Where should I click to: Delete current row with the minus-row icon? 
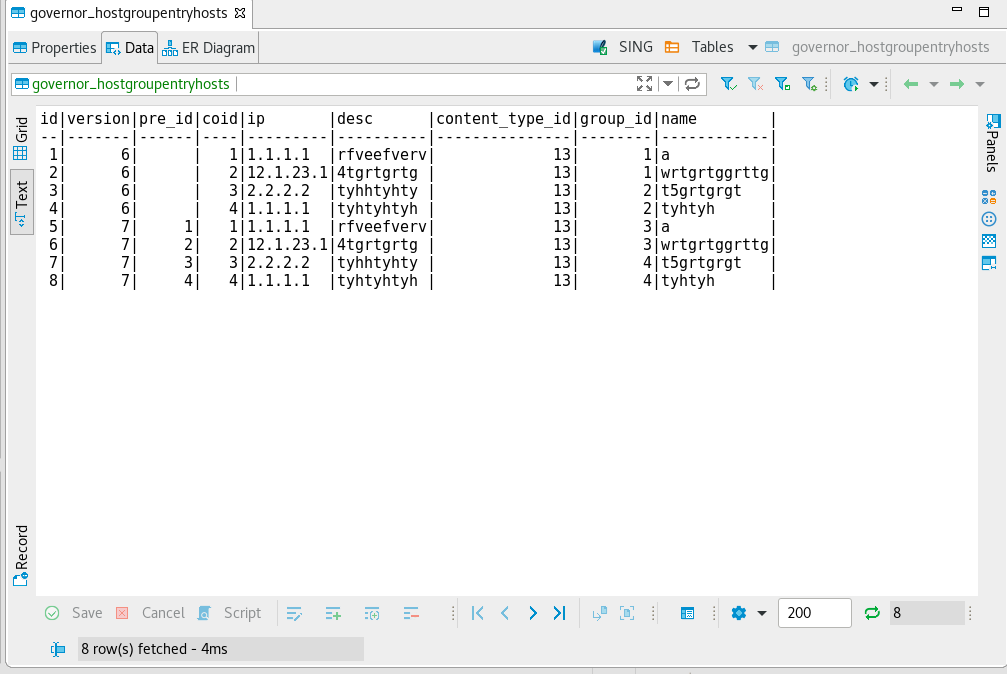click(411, 614)
